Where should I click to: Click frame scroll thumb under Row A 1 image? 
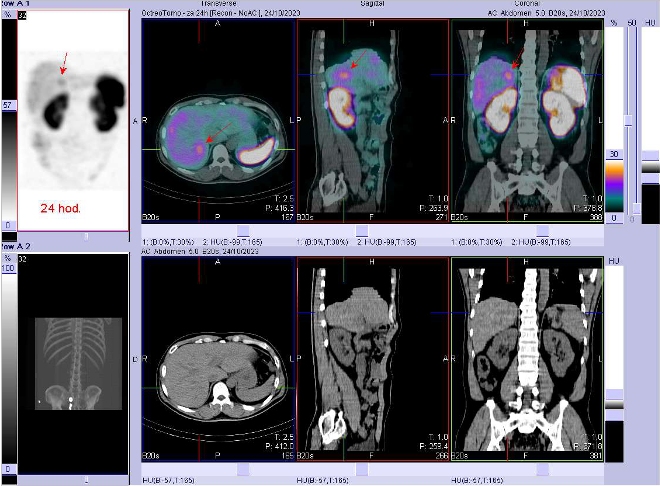[86, 237]
